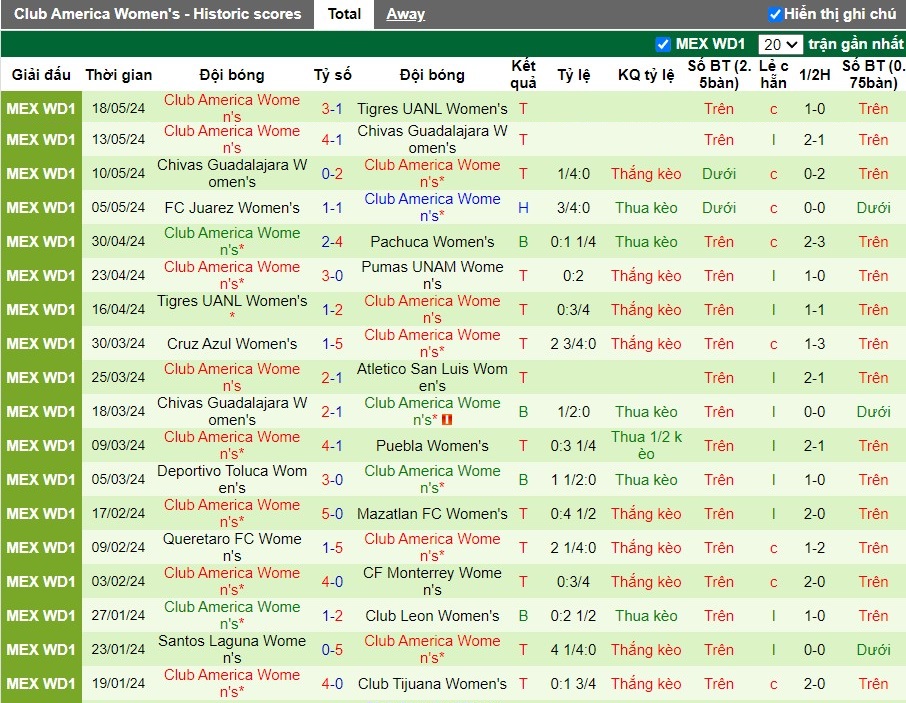Image resolution: width=906 pixels, height=703 pixels.
Task: Select the 4-0 score against Club Tijuana
Action: click(332, 683)
